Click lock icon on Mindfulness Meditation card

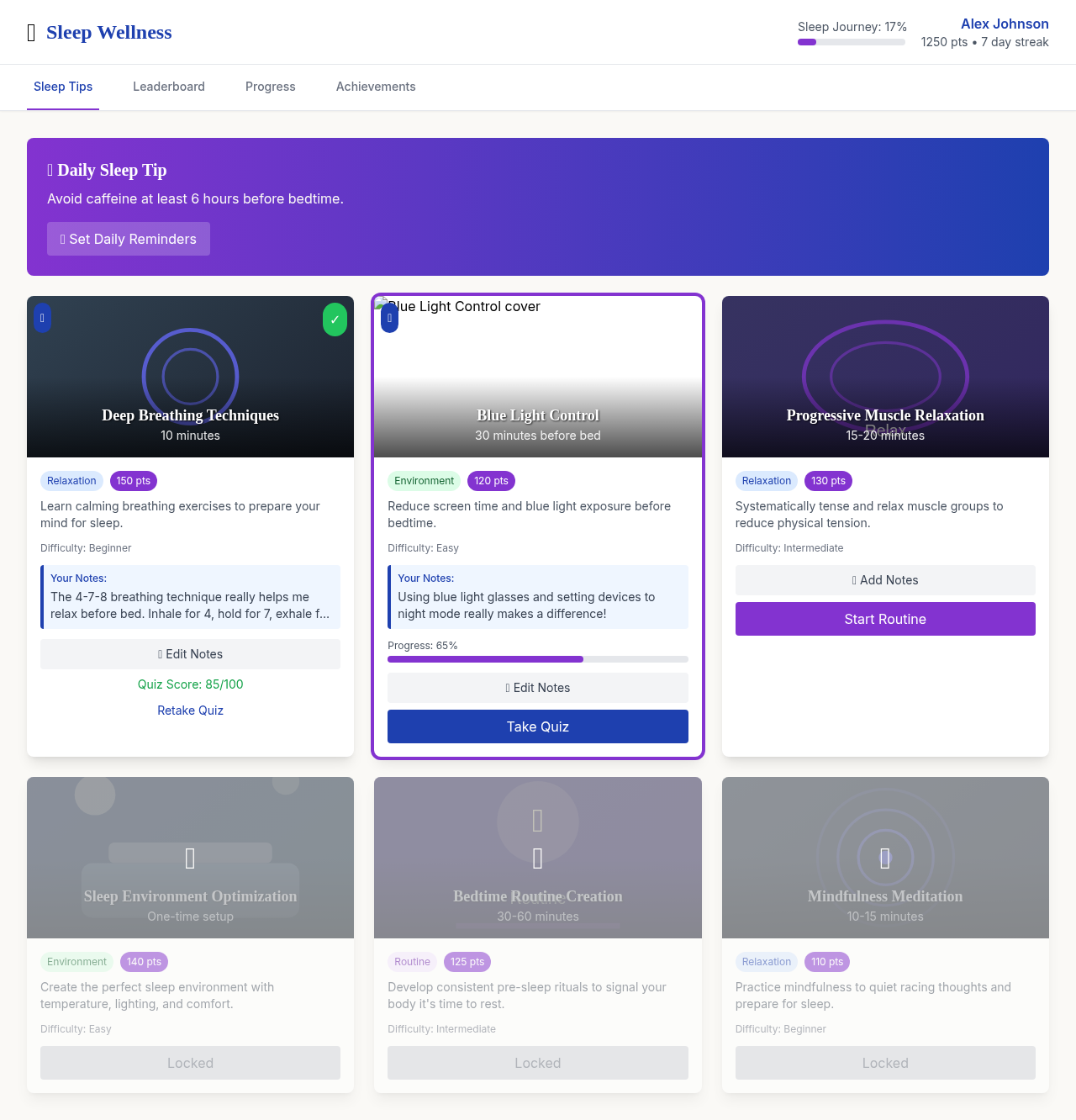[885, 858]
